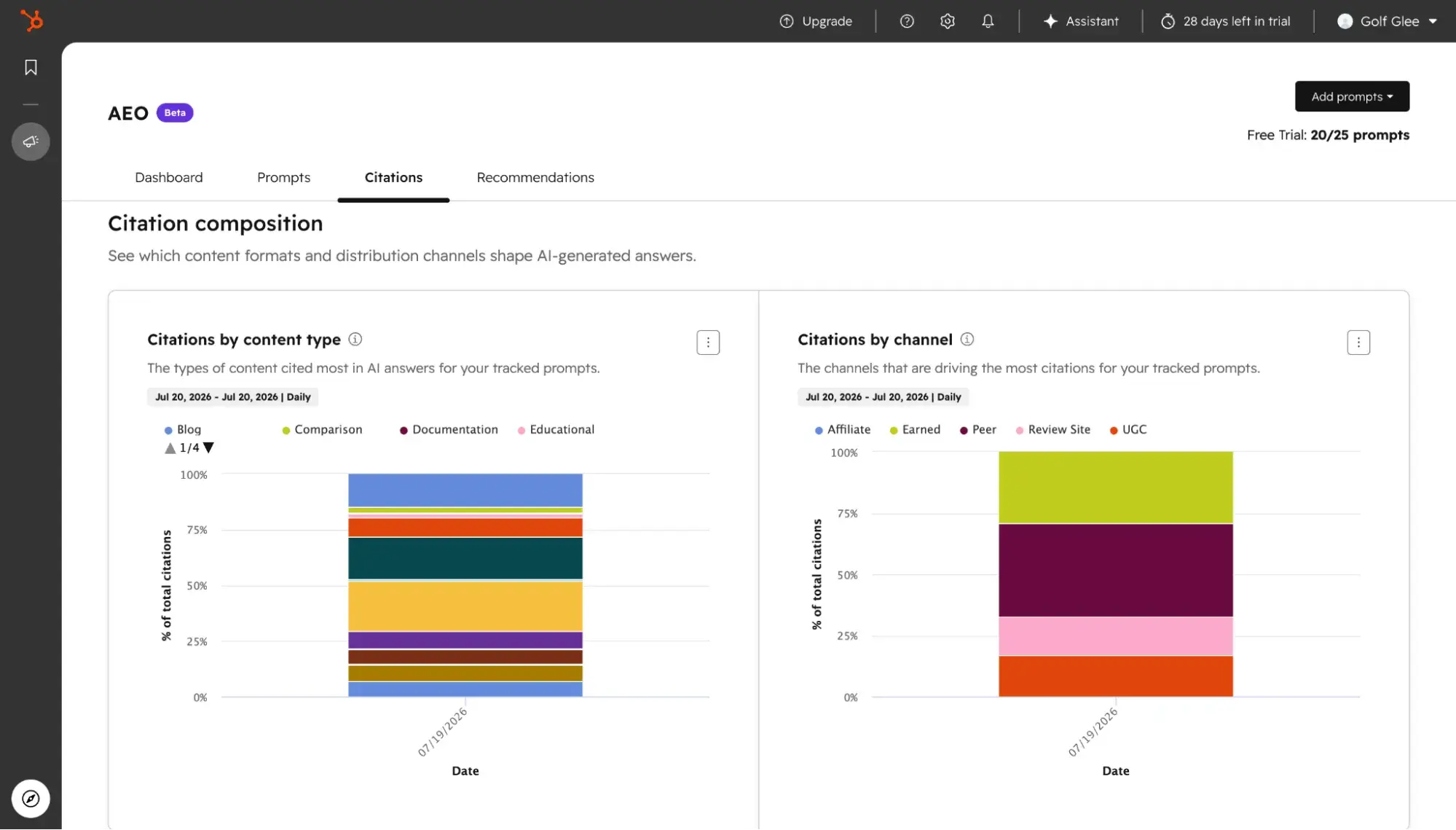This screenshot has width=1456, height=830.
Task: Click the yellow content type bar segment
Action: [x=465, y=606]
